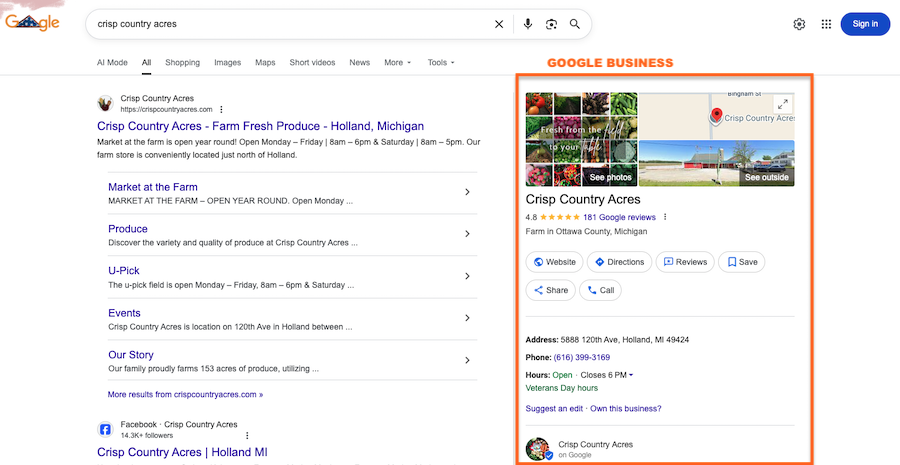The image size is (900, 465).
Task: Clear the search box with the X icon
Action: pyautogui.click(x=499, y=24)
